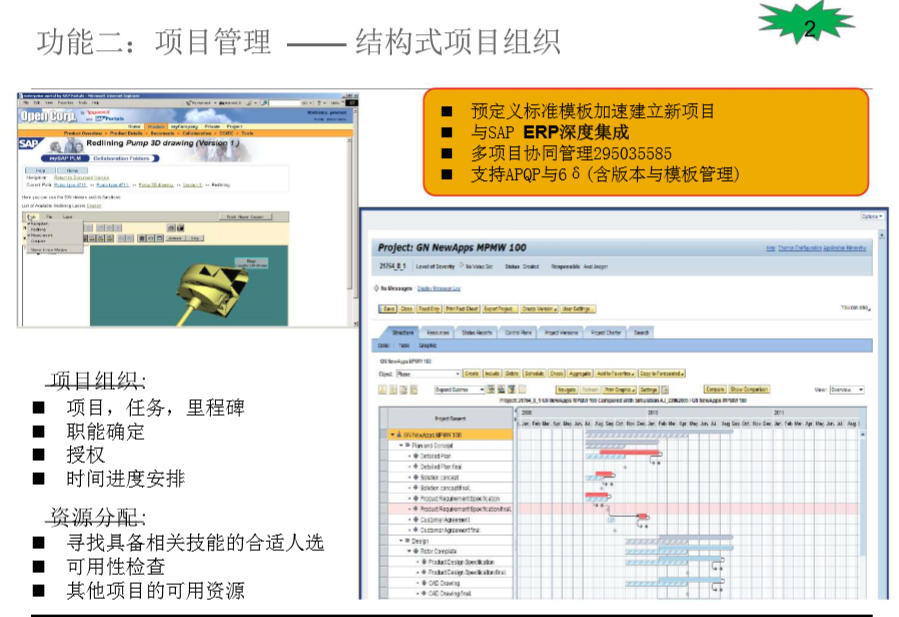Click the mySAP PLM pill button
Viewport: 899px width, 617px height.
(x=65, y=158)
